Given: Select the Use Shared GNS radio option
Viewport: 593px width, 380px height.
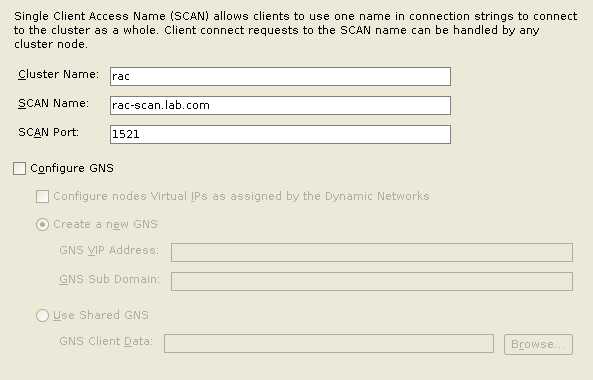Looking at the screenshot, I should (x=42, y=315).
